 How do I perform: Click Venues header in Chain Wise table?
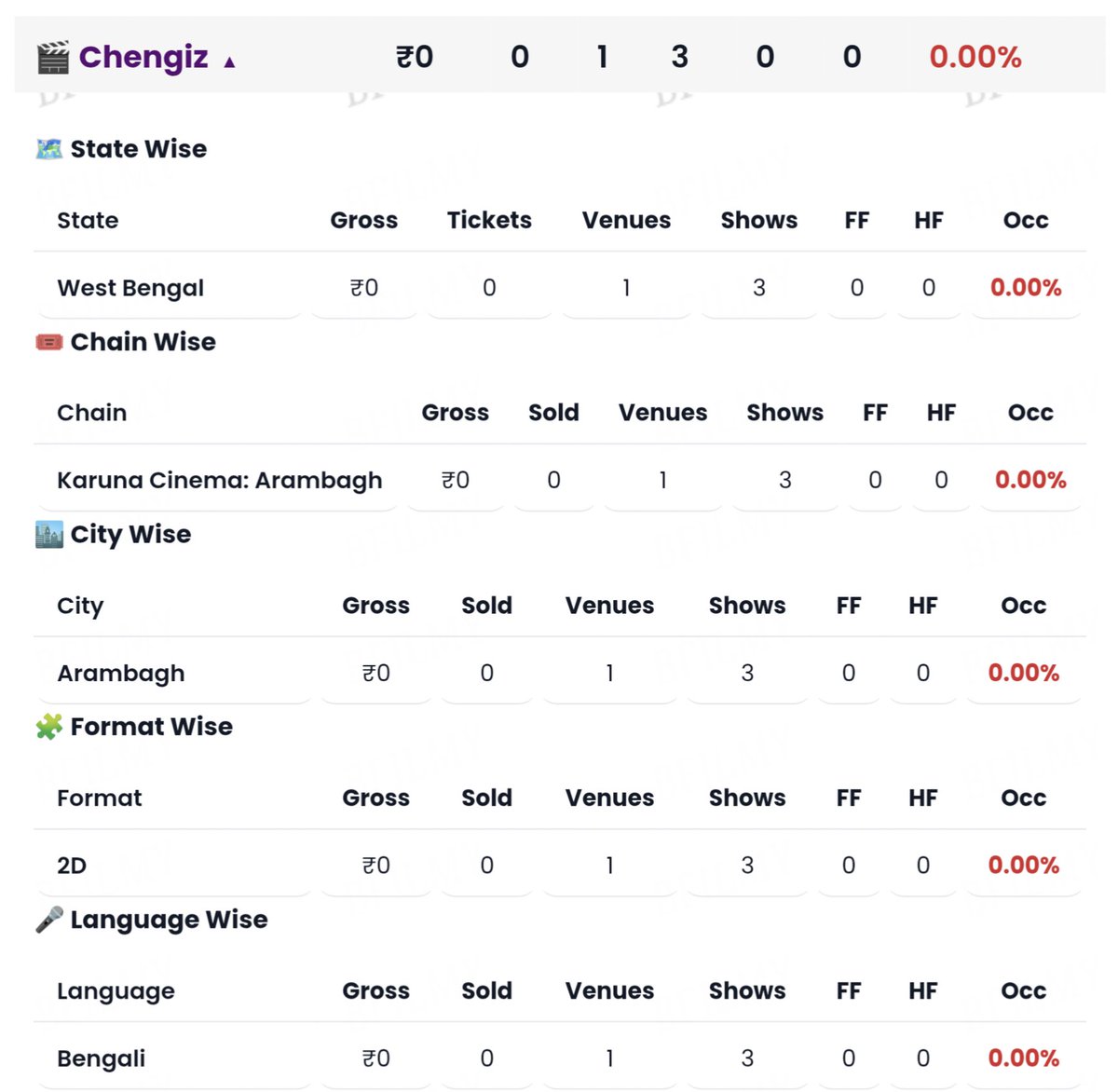click(662, 413)
